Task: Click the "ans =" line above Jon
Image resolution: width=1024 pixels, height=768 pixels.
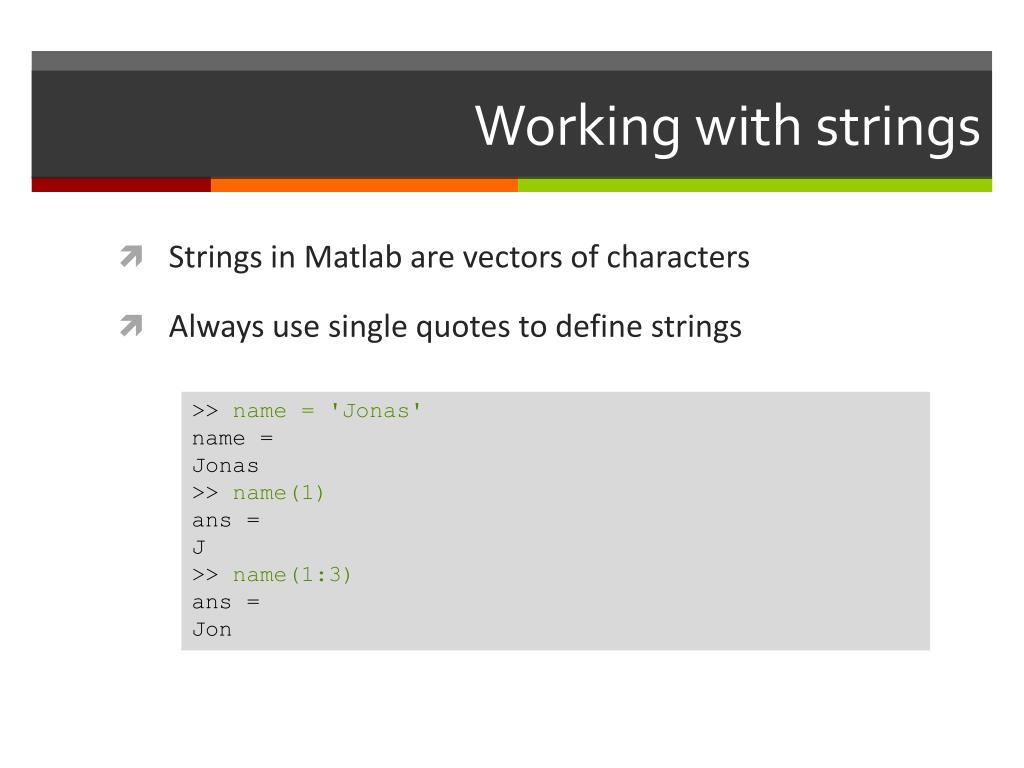Action: [225, 602]
